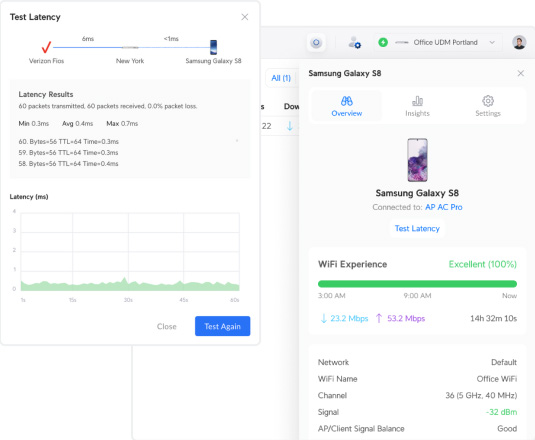The image size is (535, 440).
Task: Click the Samsung Galaxy S8 icon in latency path
Action: pyautogui.click(x=214, y=47)
